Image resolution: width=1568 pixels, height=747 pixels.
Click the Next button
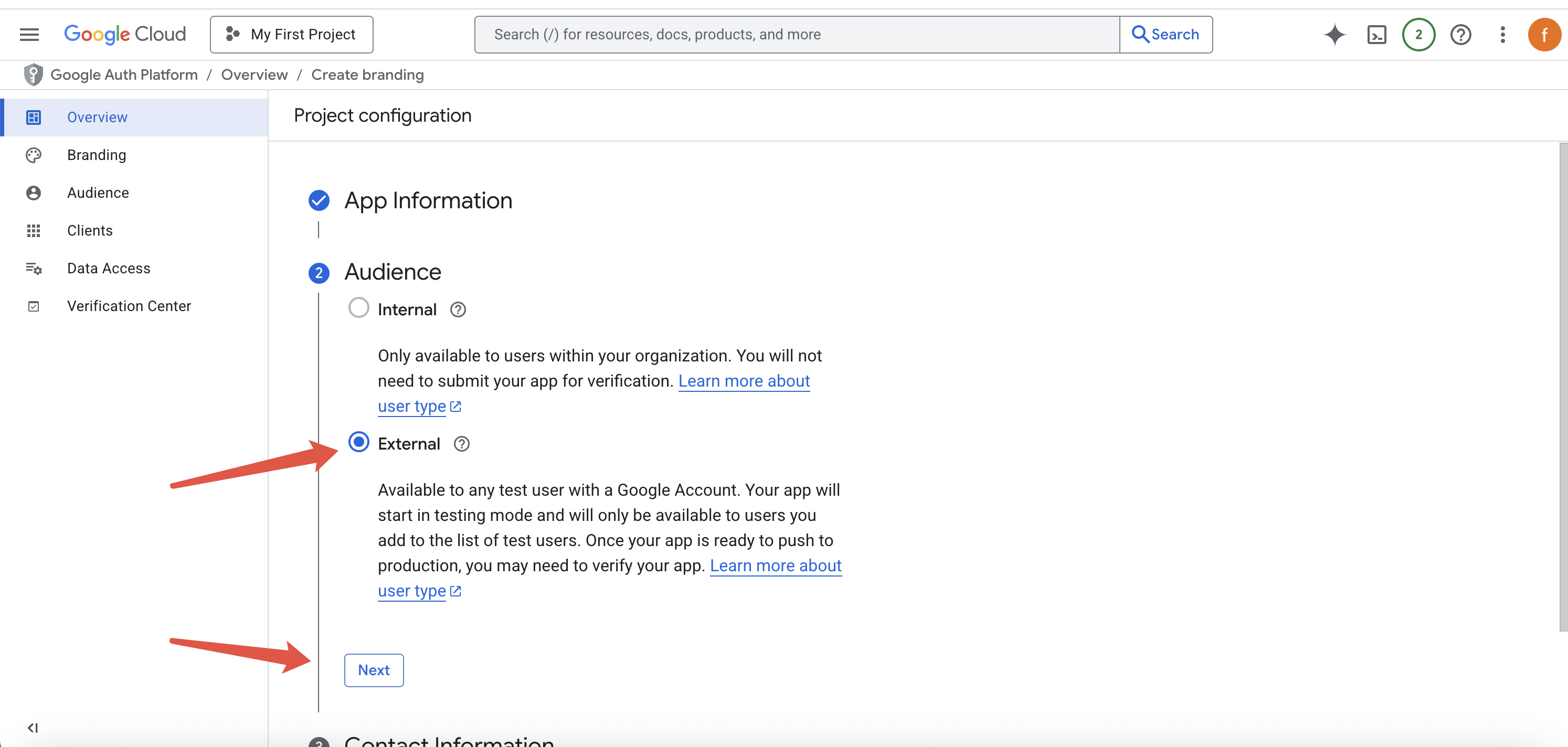(x=374, y=670)
